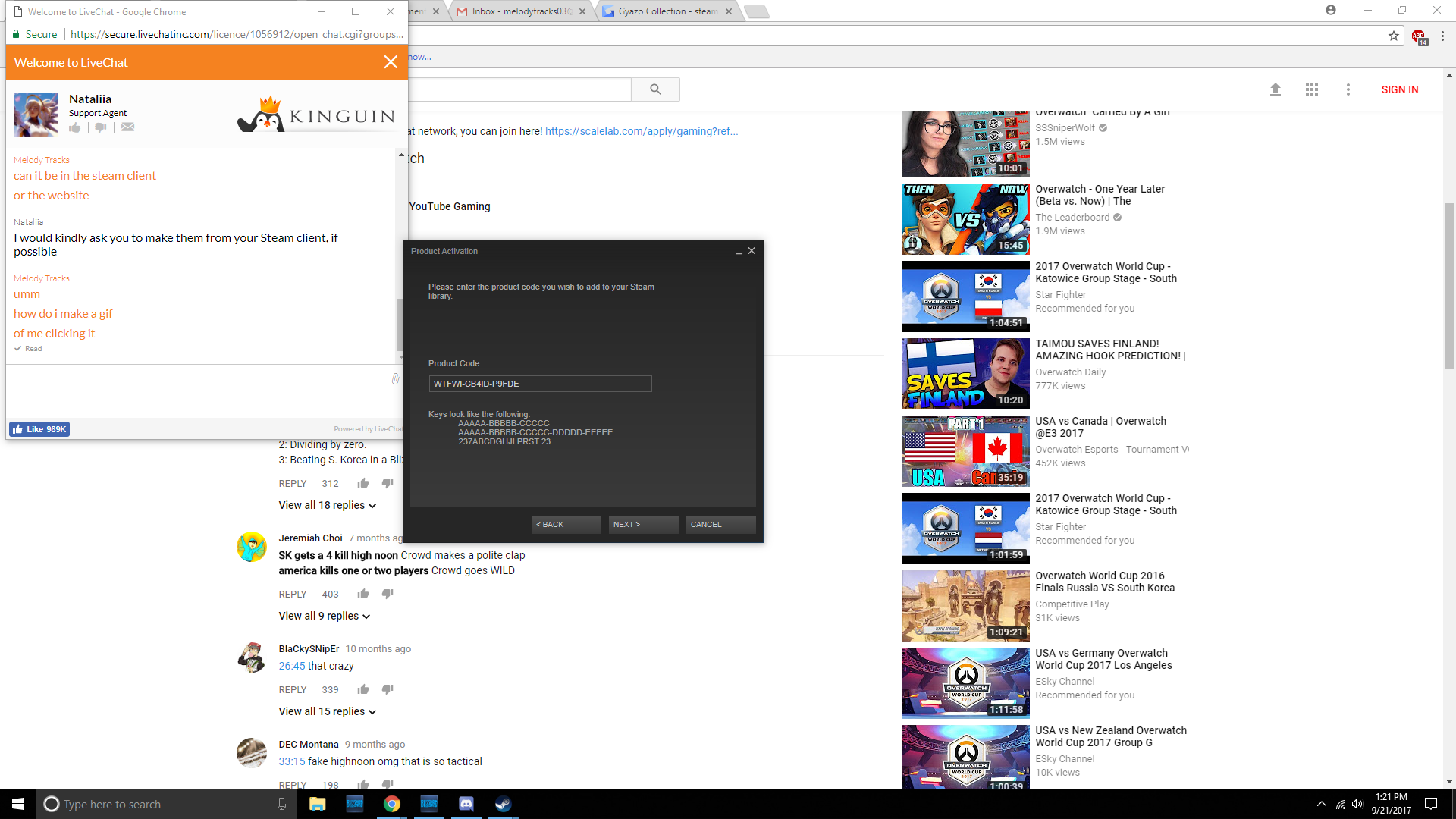Open the YouTube apps grid icon
The width and height of the screenshot is (1456, 819).
point(1312,89)
